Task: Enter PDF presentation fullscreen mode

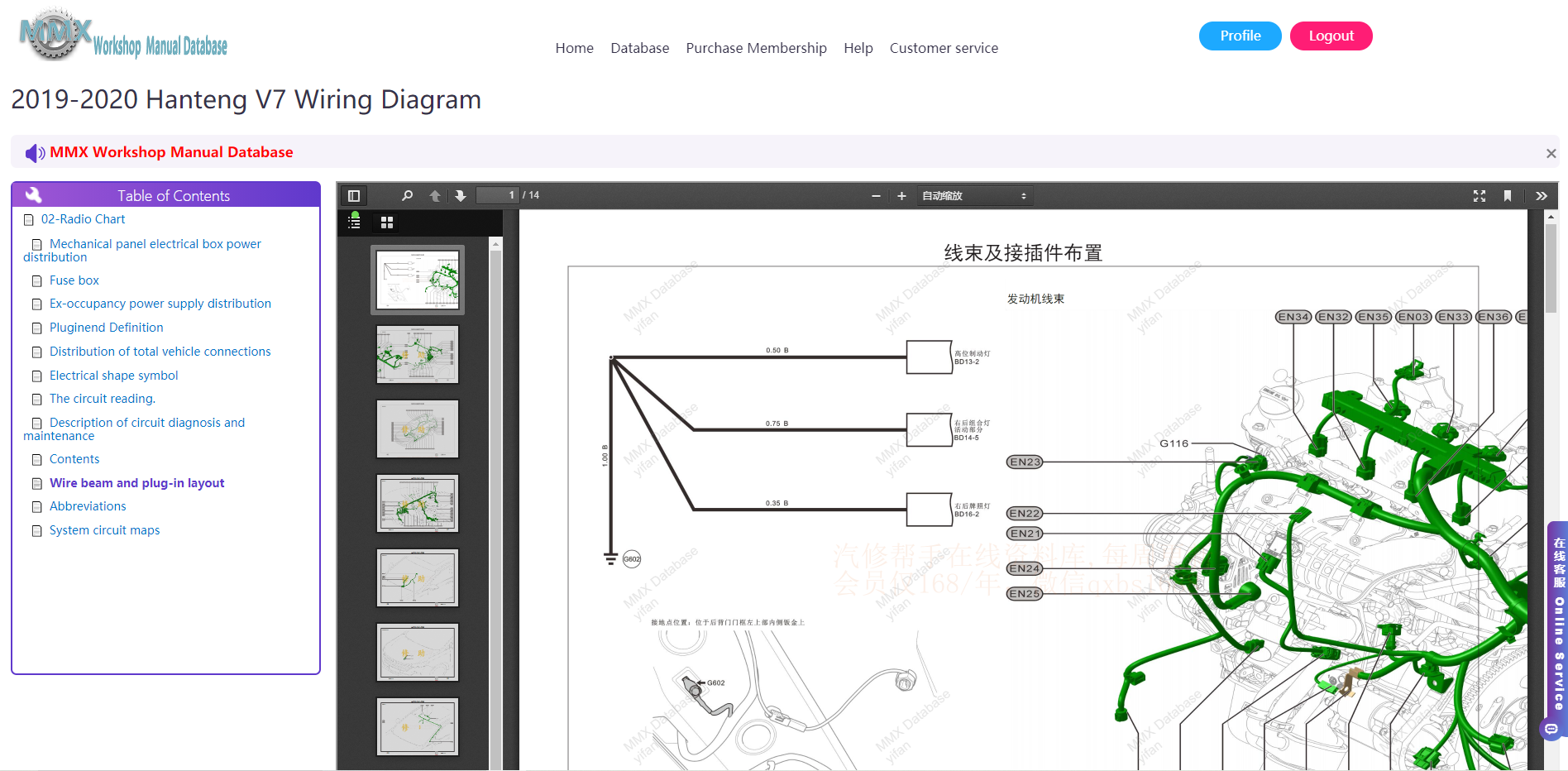Action: click(x=1480, y=196)
